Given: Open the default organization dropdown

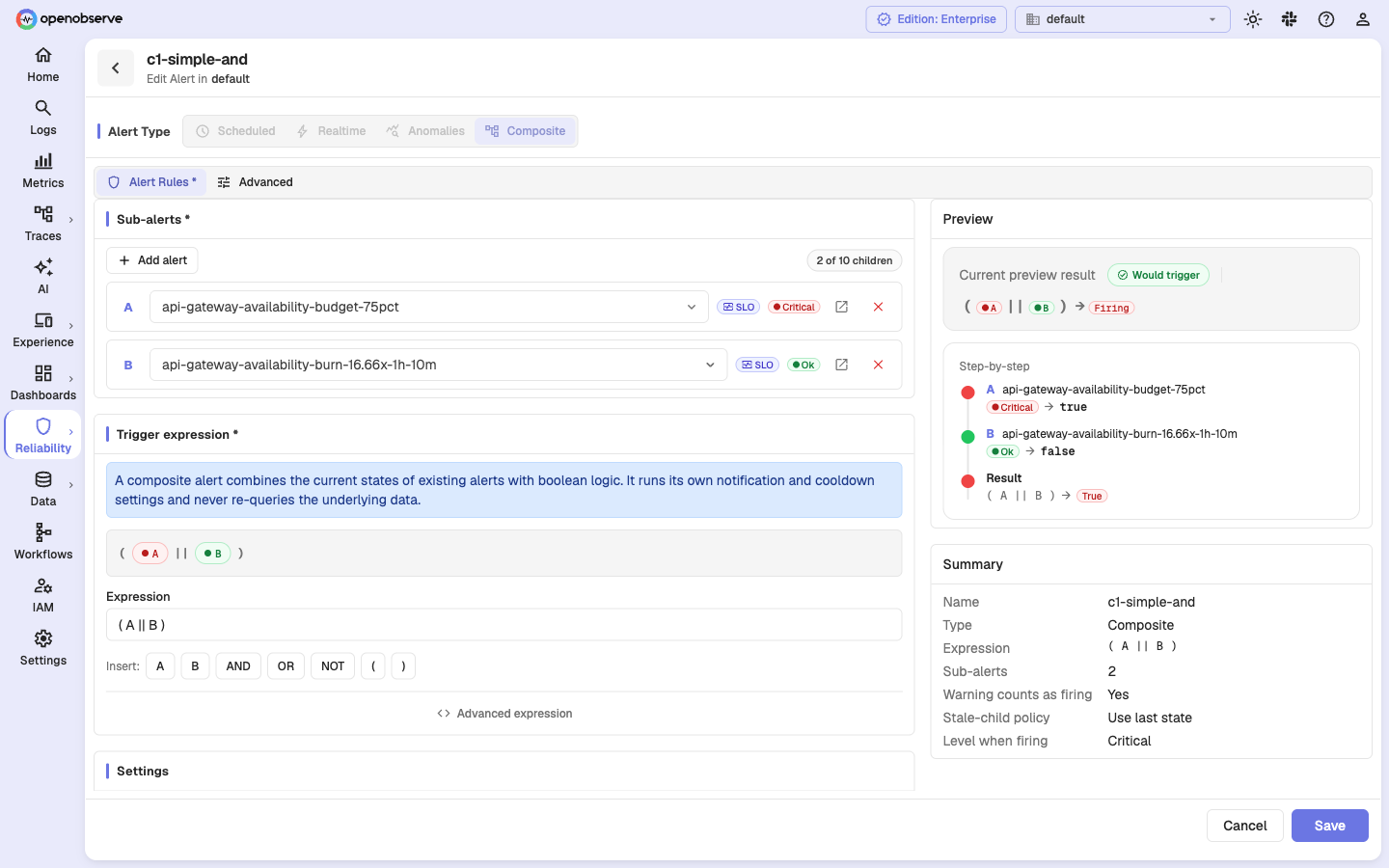Looking at the screenshot, I should point(1123,19).
